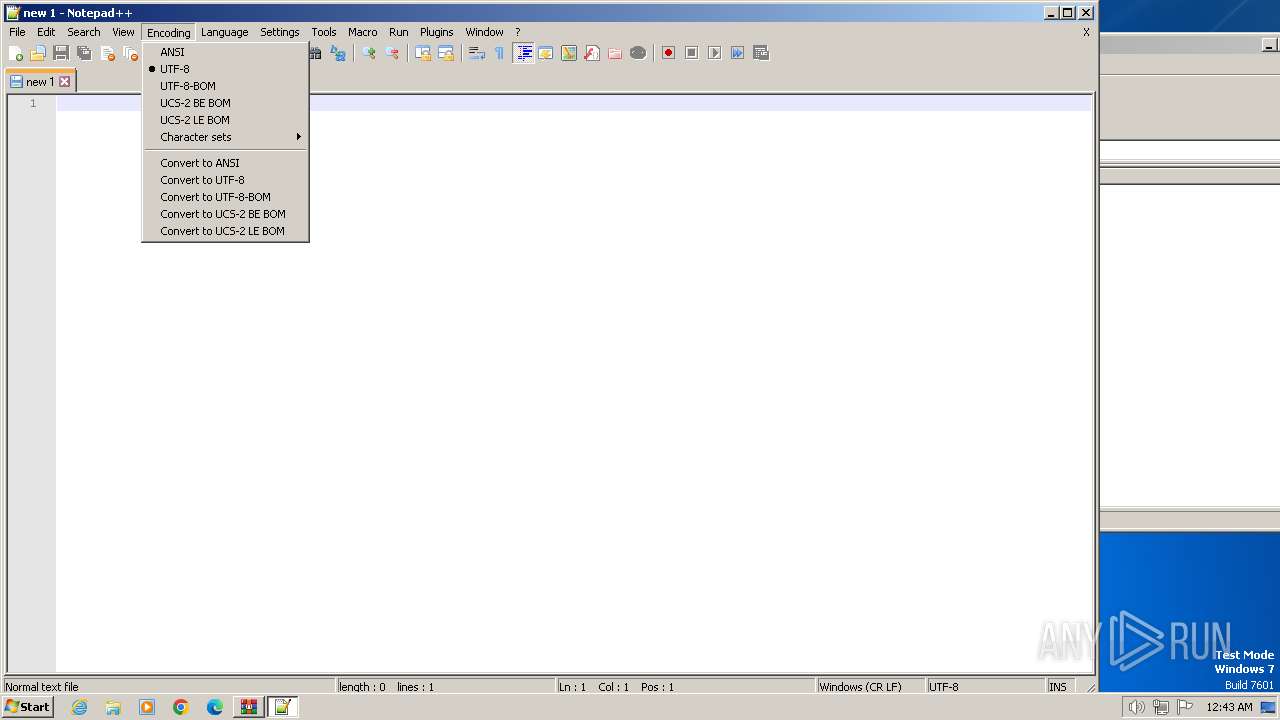Open Define Your Language toolbar icon
The height and width of the screenshot is (720, 1280).
pyautogui.click(x=546, y=53)
